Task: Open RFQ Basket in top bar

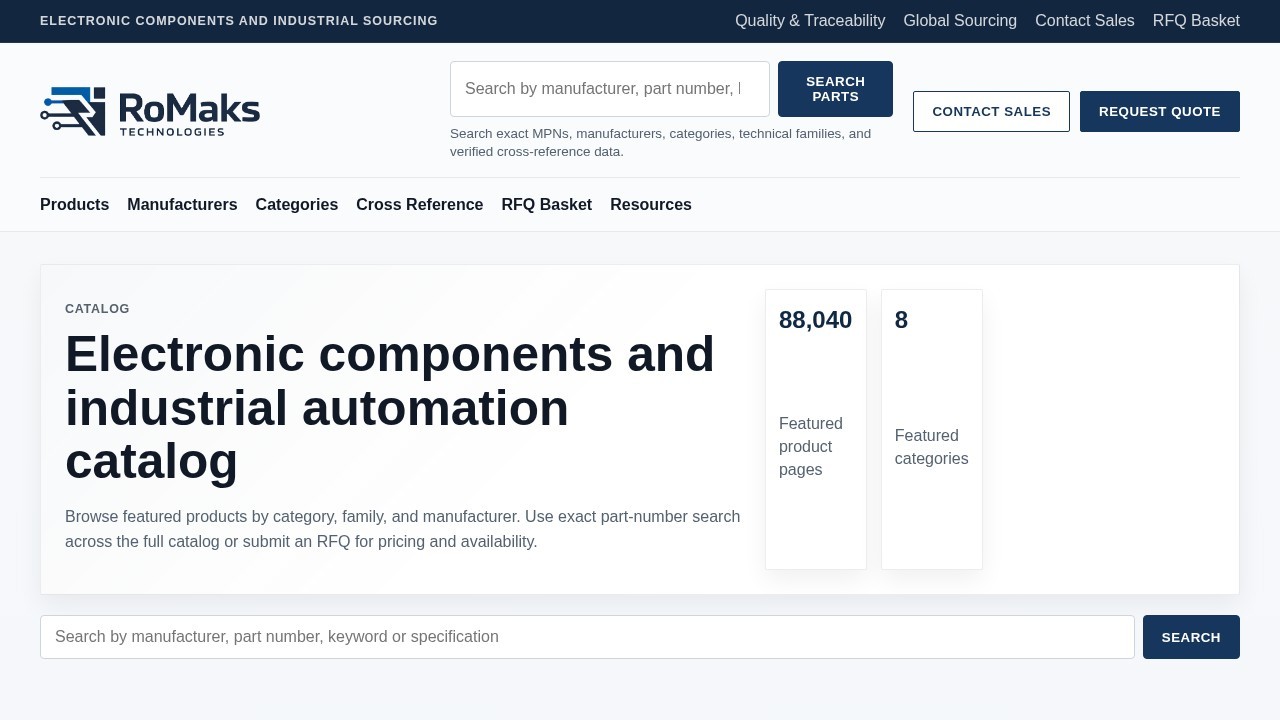Action: [x=1196, y=21]
